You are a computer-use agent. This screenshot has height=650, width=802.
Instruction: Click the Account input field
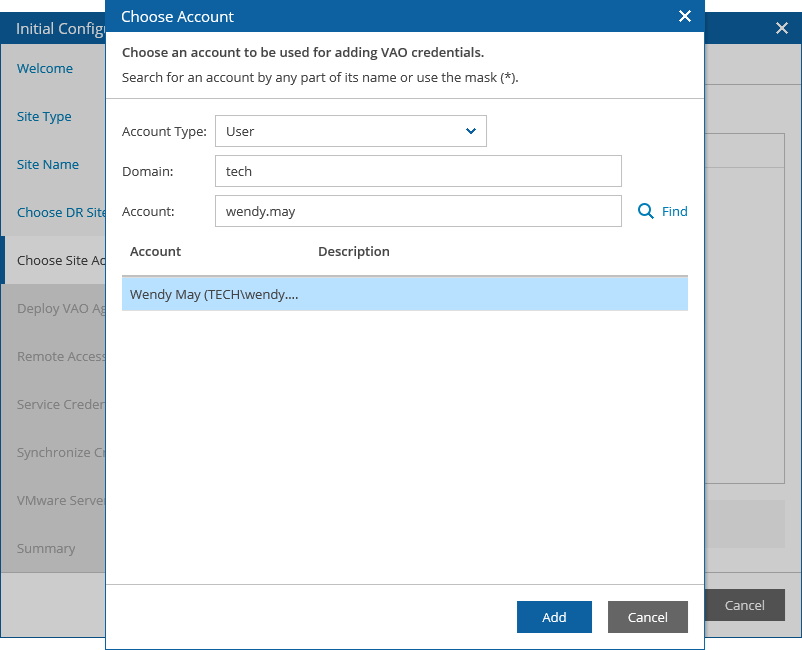[x=418, y=211]
